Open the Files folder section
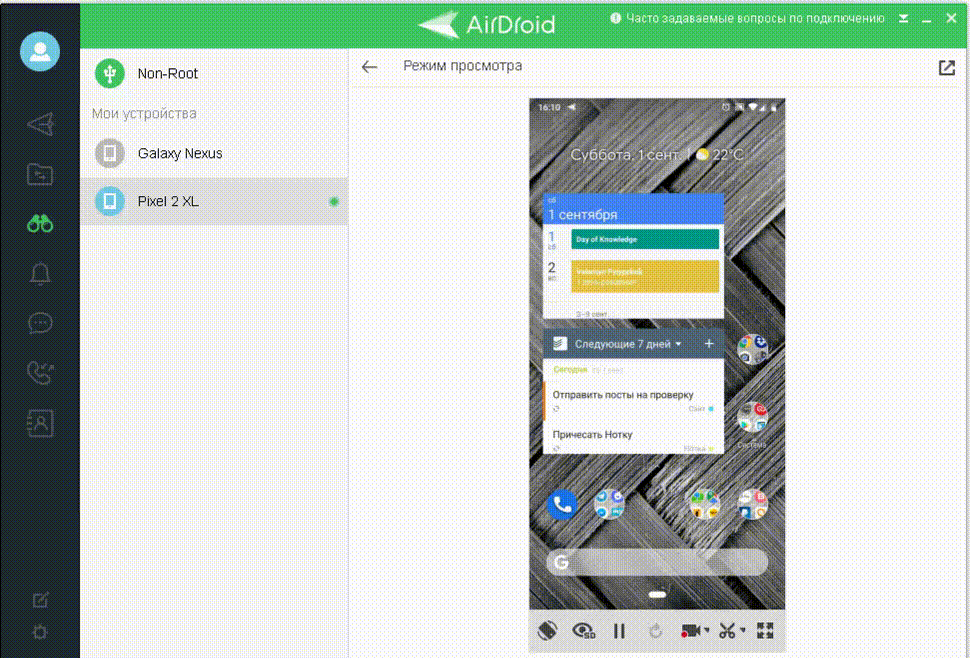The image size is (970, 658). click(40, 174)
